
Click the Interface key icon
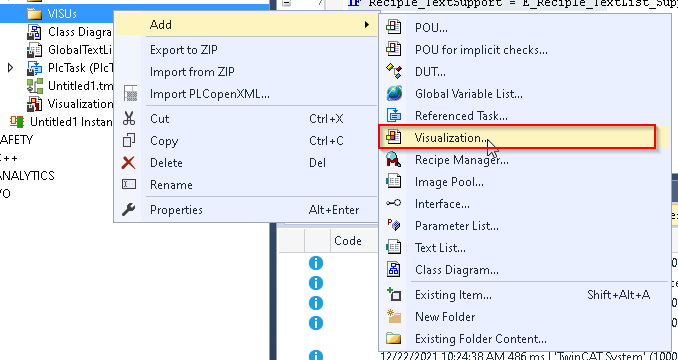[x=393, y=204]
